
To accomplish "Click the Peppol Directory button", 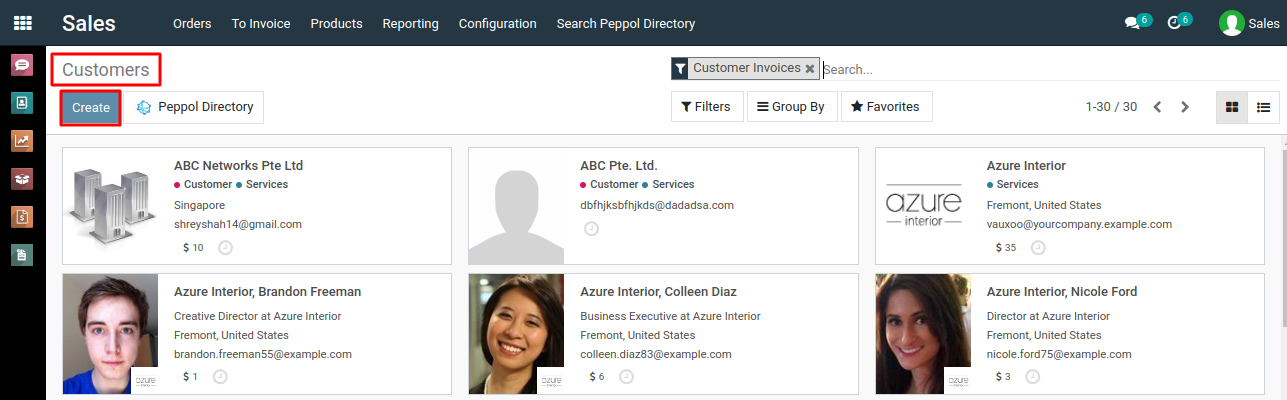I will pyautogui.click(x=195, y=107).
